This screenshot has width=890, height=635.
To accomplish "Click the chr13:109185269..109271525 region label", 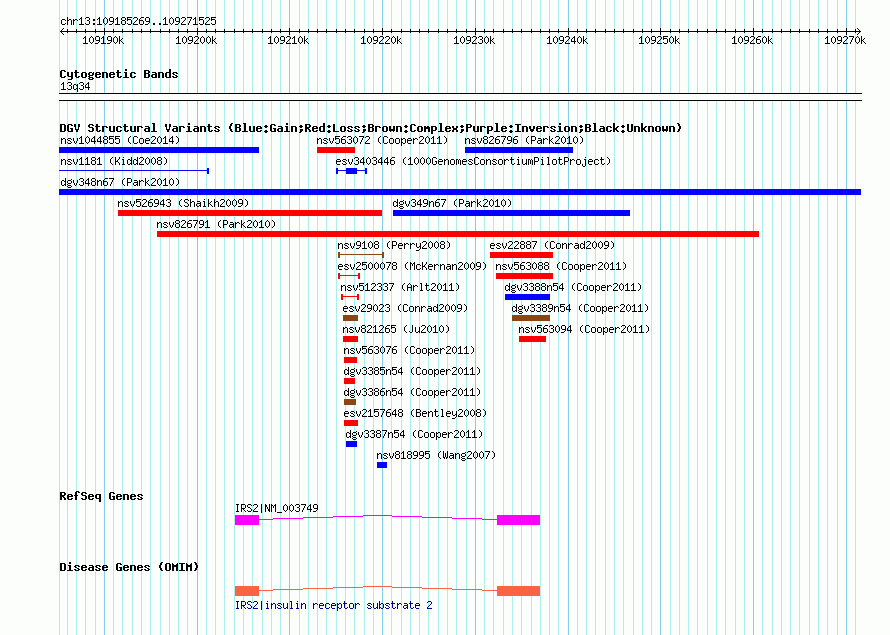I will pos(138,21).
